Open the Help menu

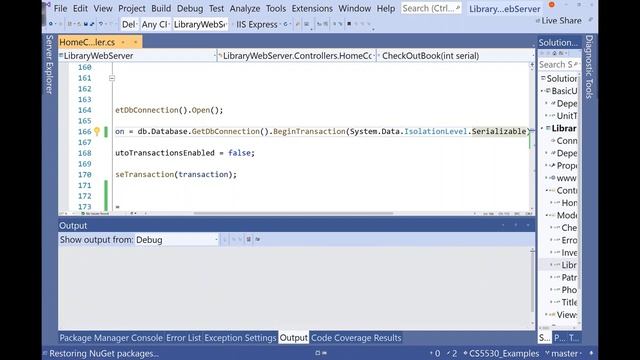tap(385, 8)
